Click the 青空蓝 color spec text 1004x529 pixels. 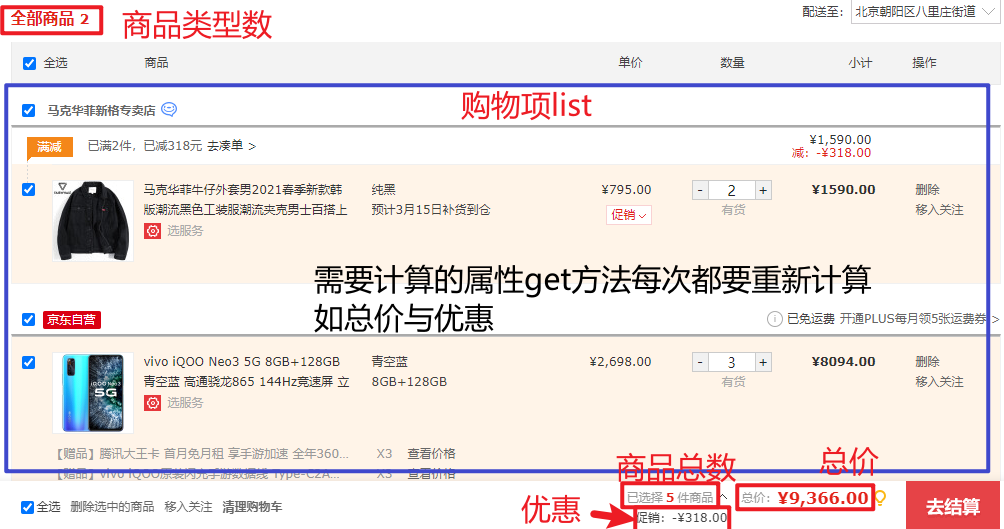[389, 362]
